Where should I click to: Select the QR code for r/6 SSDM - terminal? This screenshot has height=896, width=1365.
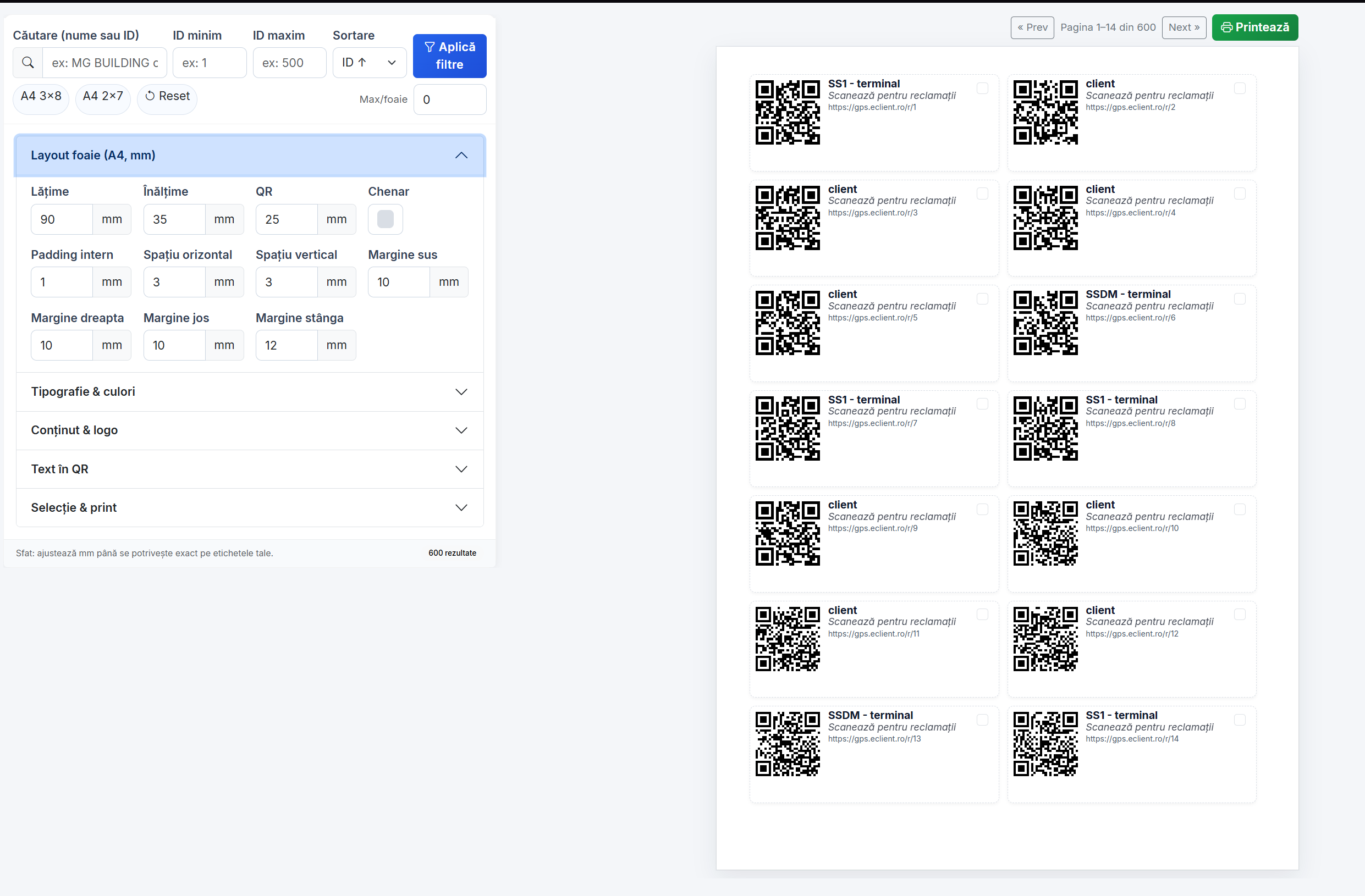click(x=1045, y=323)
